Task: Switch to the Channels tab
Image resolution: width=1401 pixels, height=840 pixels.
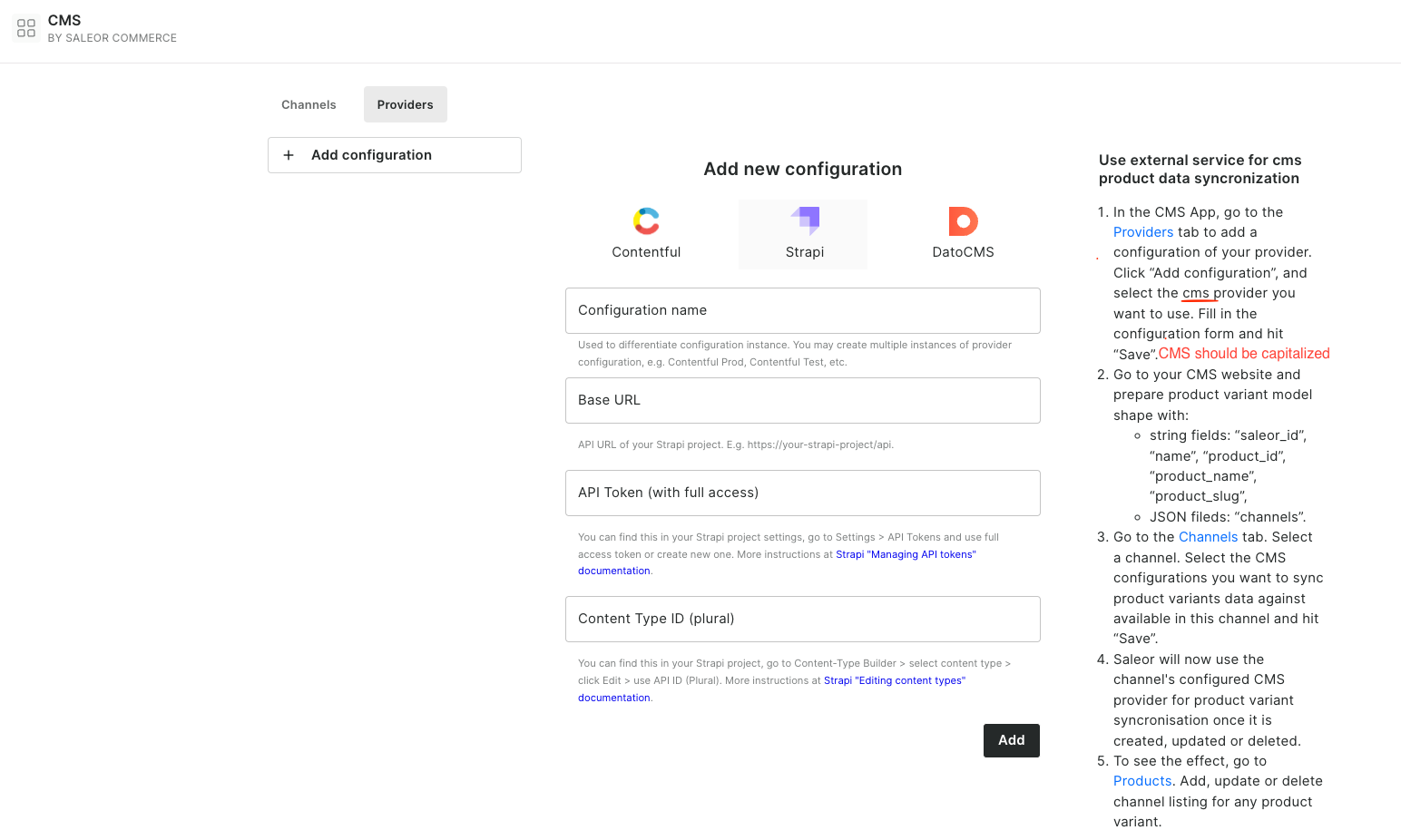Action: point(308,104)
